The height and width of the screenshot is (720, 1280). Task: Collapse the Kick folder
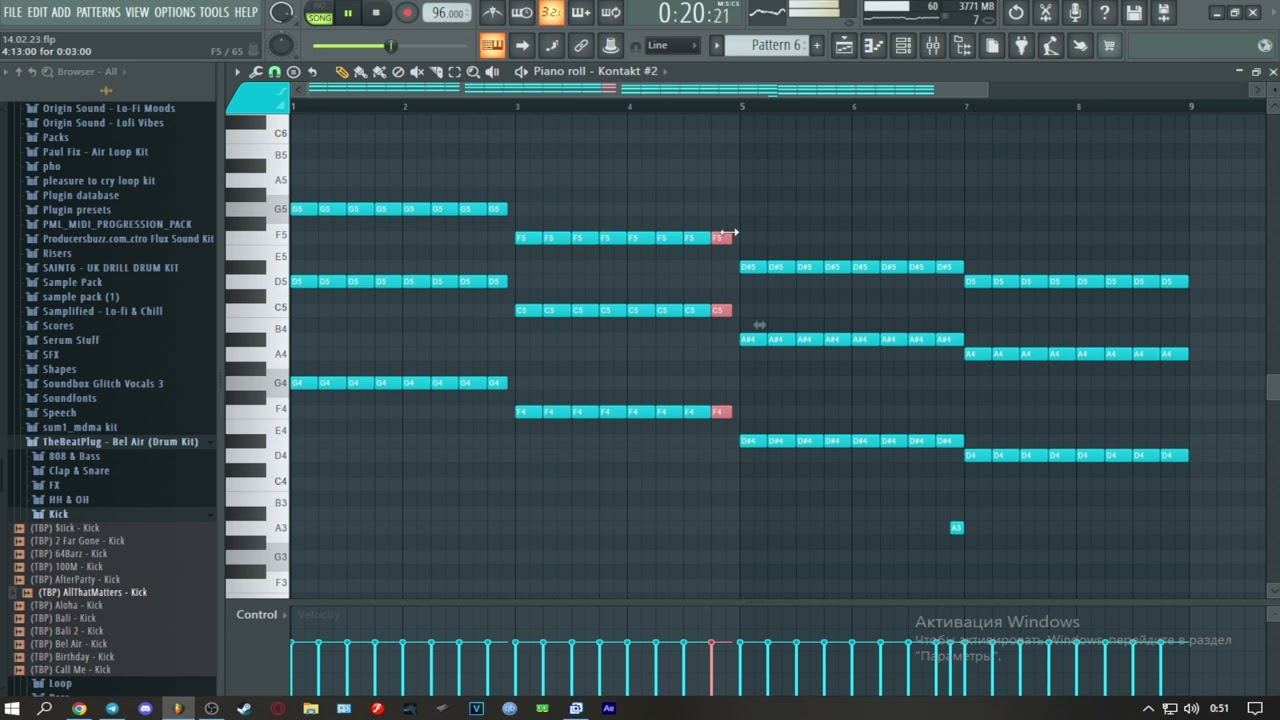pyautogui.click(x=58, y=514)
